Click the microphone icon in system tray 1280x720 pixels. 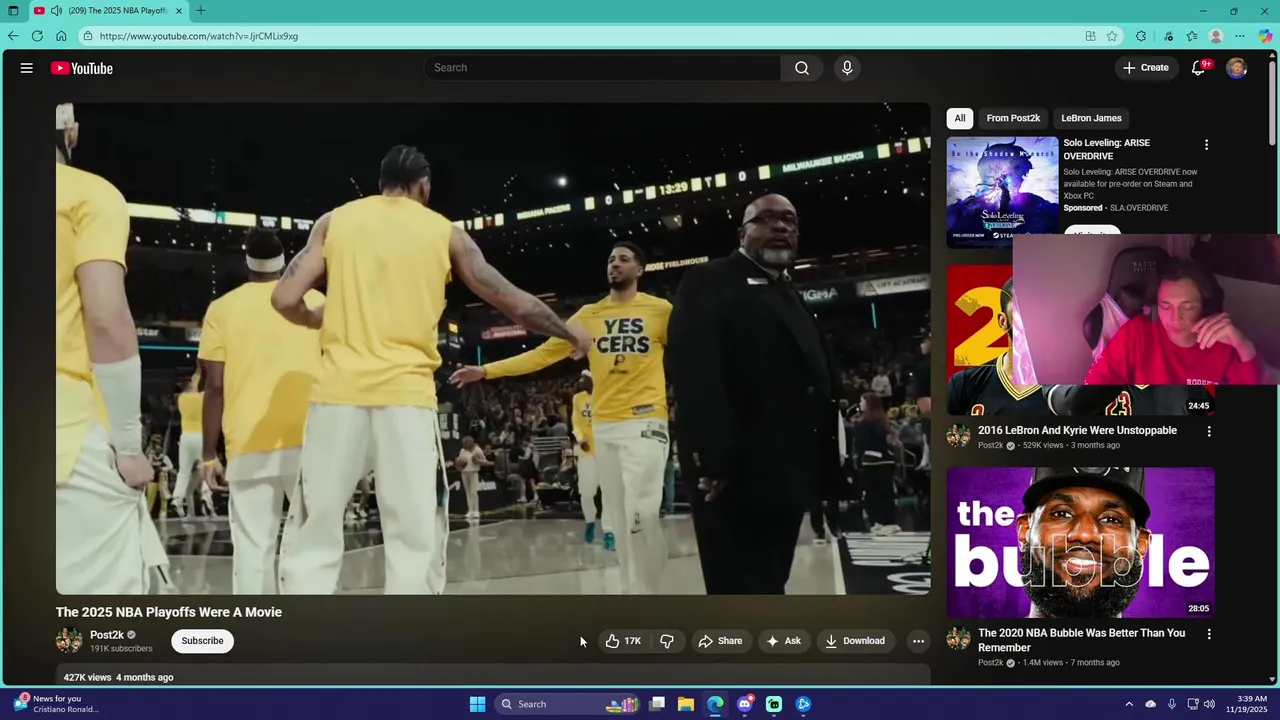[1171, 704]
